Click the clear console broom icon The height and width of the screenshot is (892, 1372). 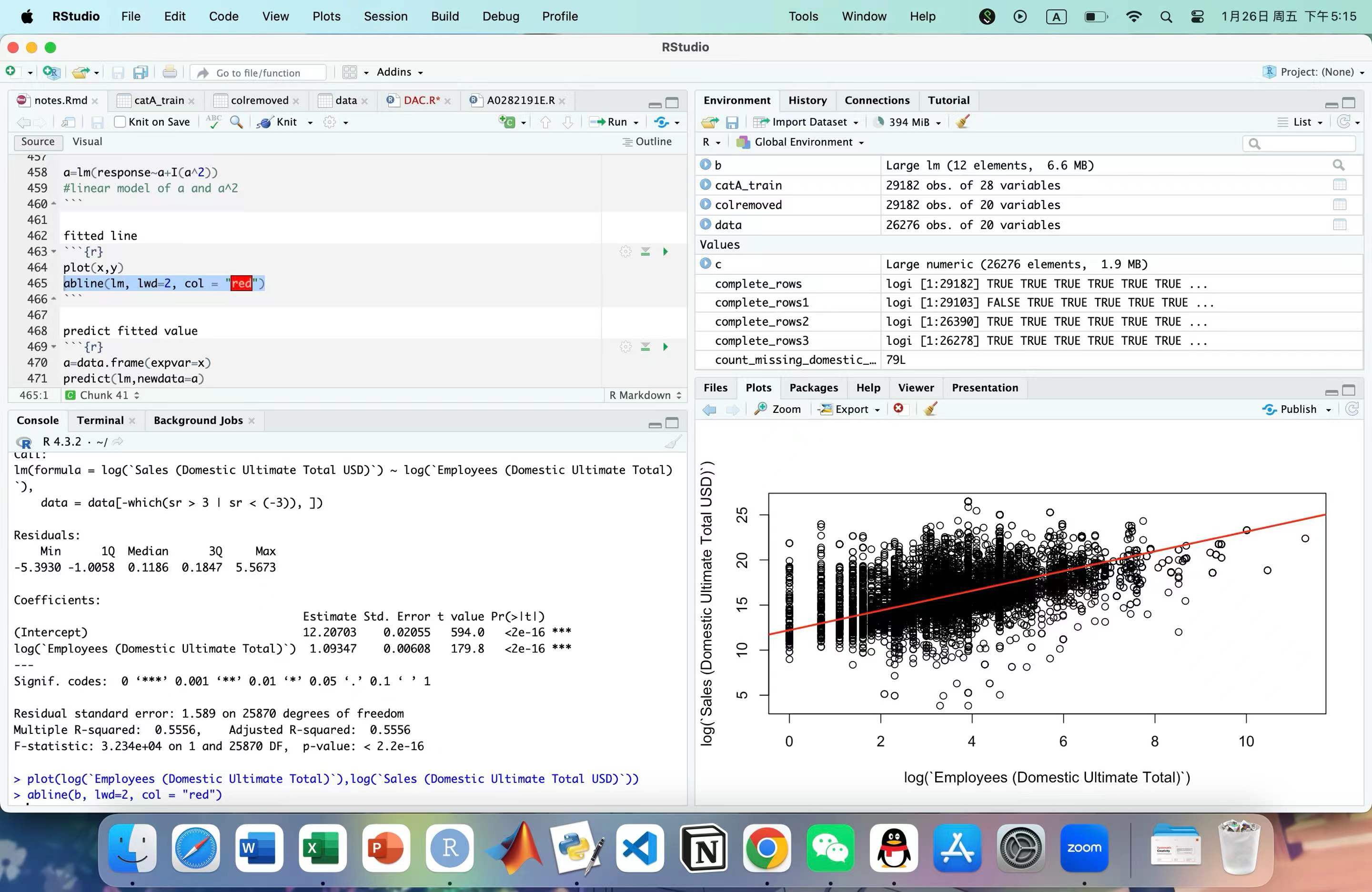[x=672, y=442]
